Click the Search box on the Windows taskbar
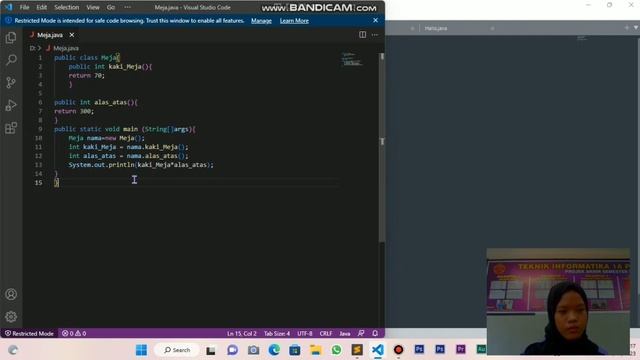640x360 pixels. pos(177,350)
